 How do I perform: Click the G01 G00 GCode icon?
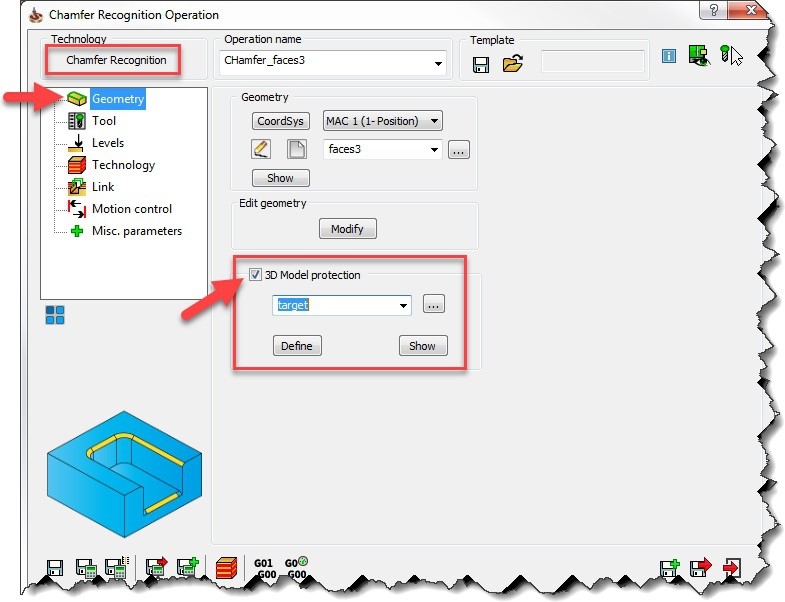coord(265,569)
